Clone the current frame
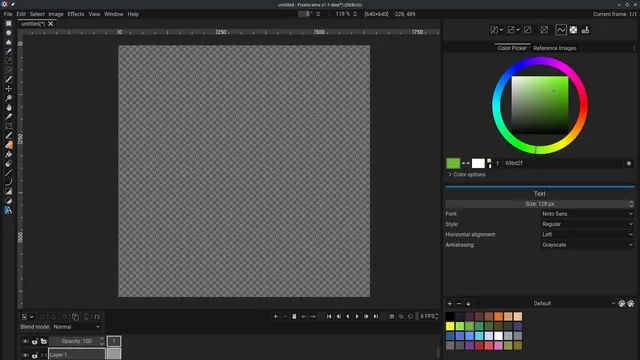The image size is (640, 360). click(294, 316)
